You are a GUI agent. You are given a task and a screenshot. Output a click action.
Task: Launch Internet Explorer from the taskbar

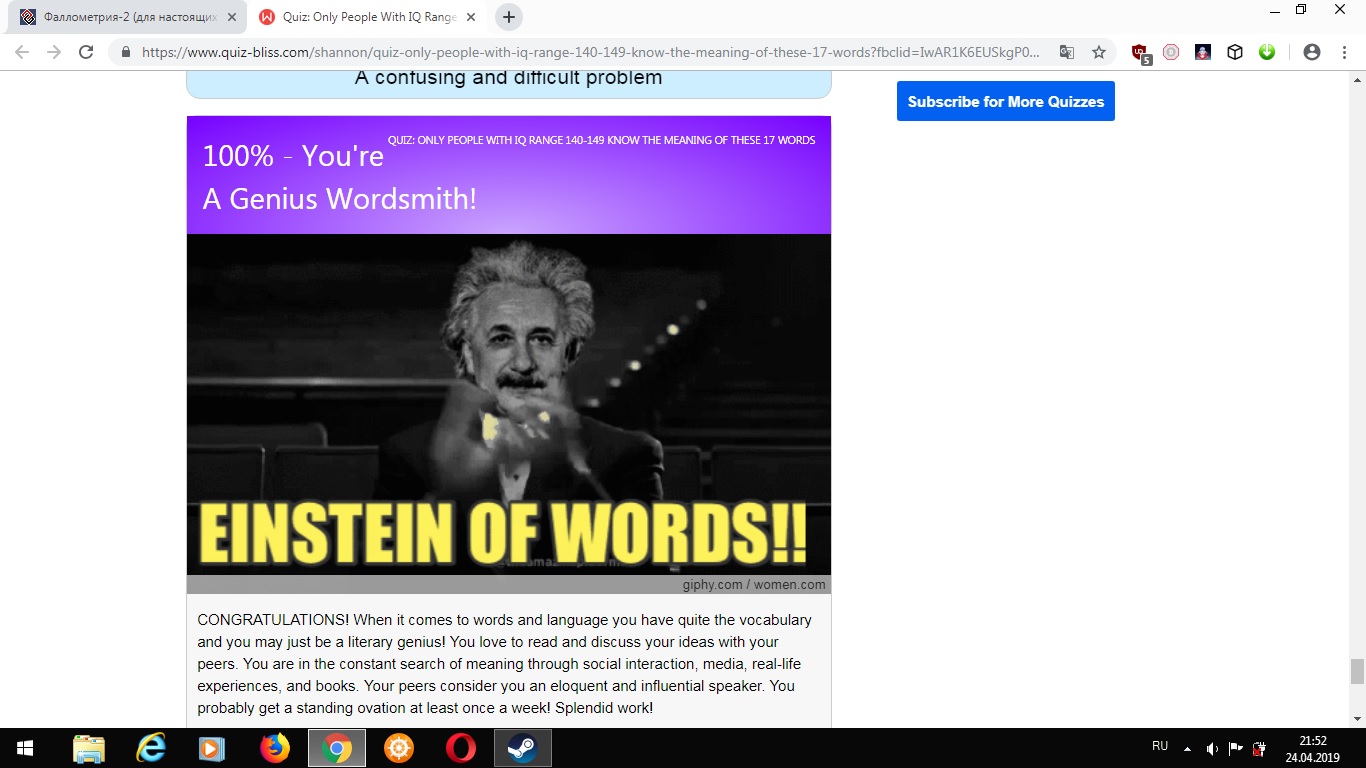[151, 748]
